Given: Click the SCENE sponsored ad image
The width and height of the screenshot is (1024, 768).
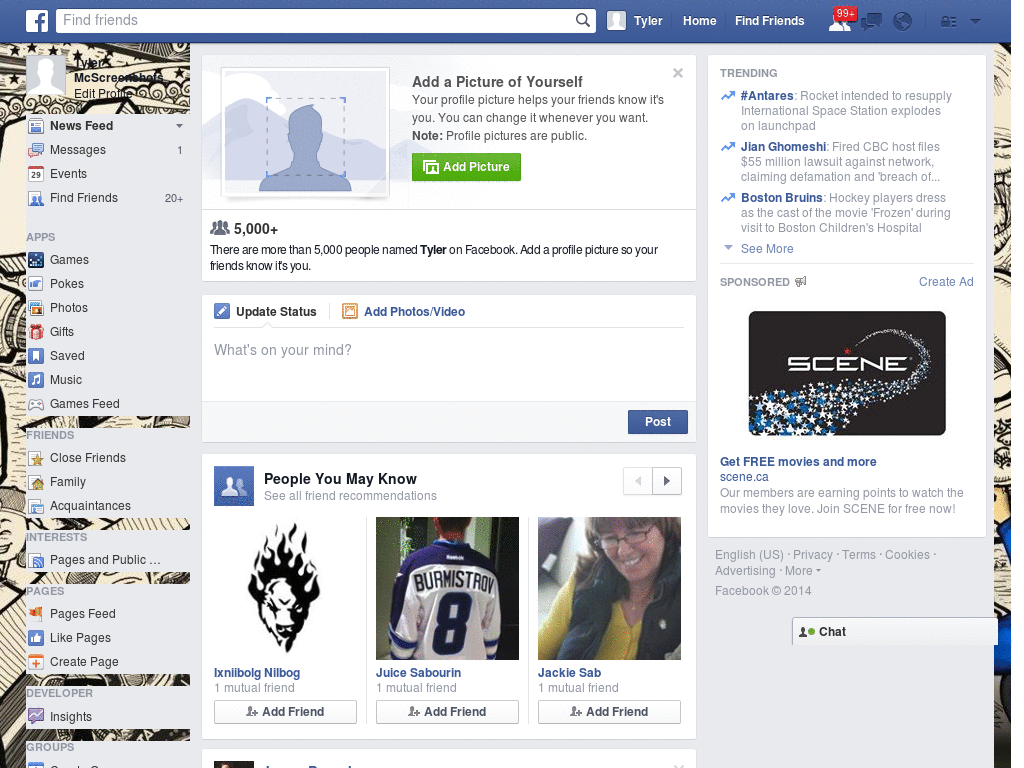Looking at the screenshot, I should coord(847,373).
